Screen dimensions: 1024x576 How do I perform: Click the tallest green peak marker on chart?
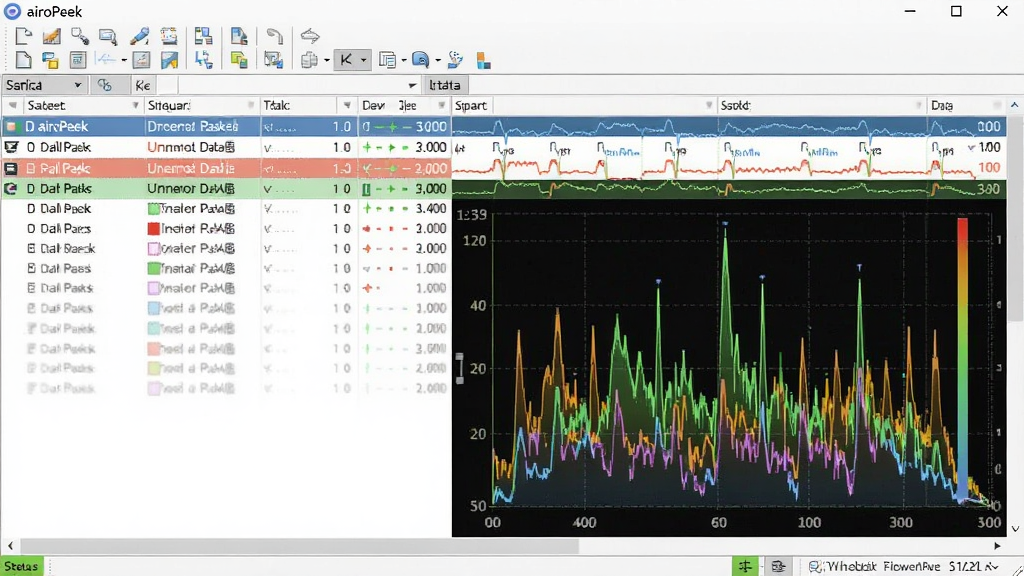[725, 224]
